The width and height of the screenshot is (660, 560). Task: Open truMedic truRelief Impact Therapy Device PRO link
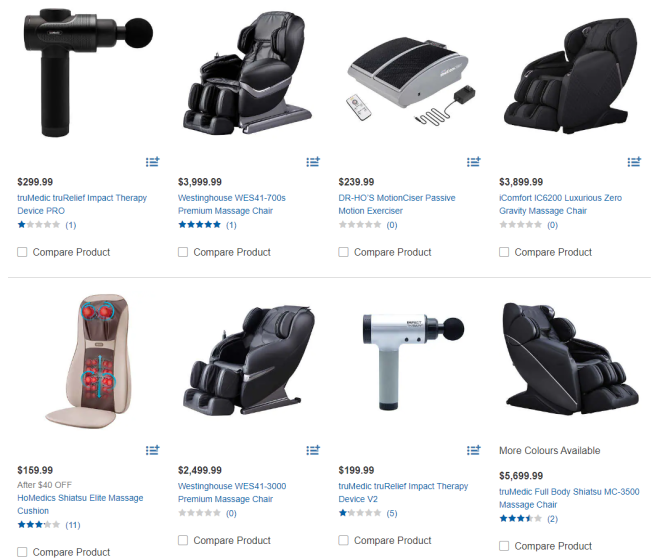(x=82, y=204)
